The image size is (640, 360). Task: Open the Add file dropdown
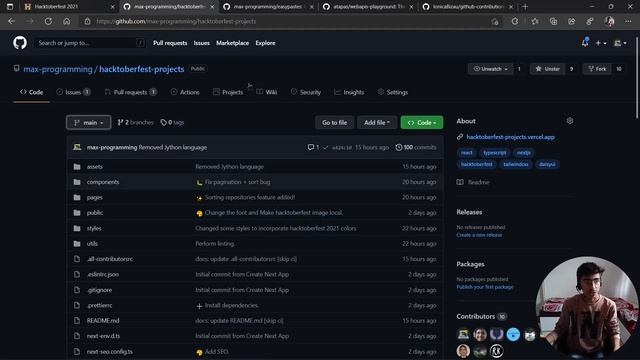point(377,122)
